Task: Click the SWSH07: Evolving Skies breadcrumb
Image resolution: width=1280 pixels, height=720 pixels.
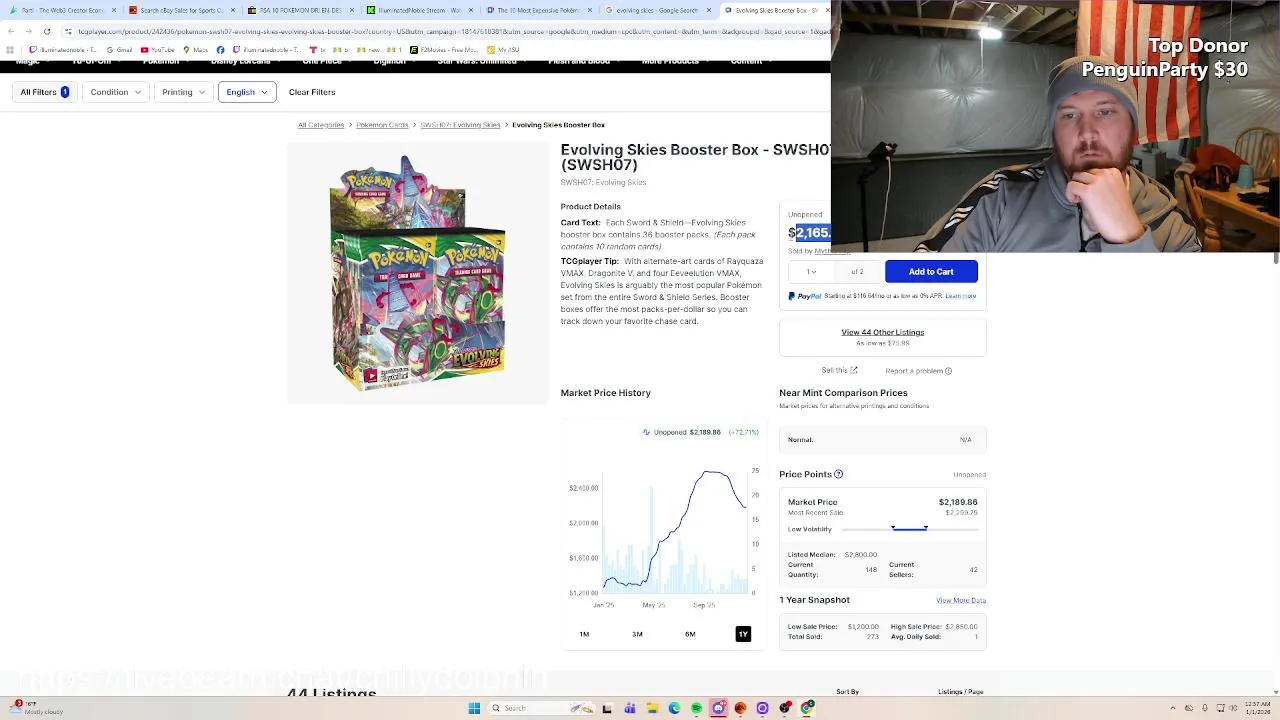Action: click(x=460, y=125)
